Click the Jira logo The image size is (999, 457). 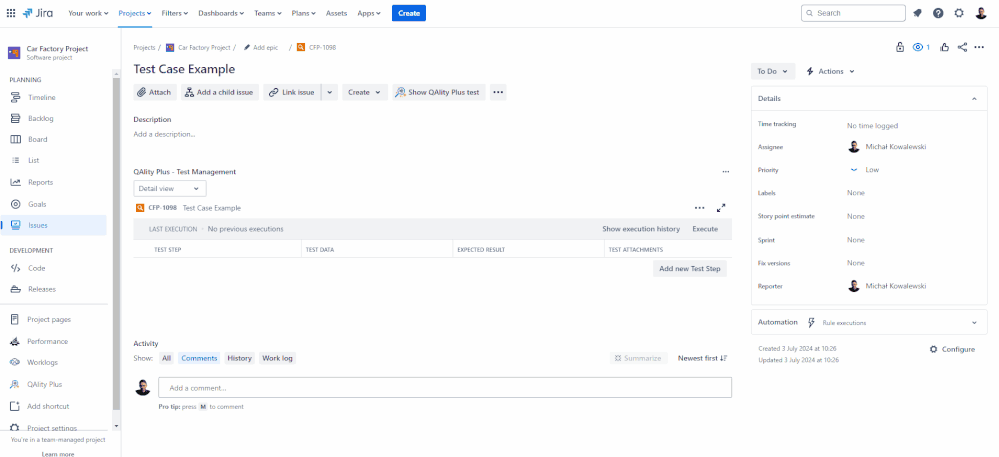click(38, 13)
